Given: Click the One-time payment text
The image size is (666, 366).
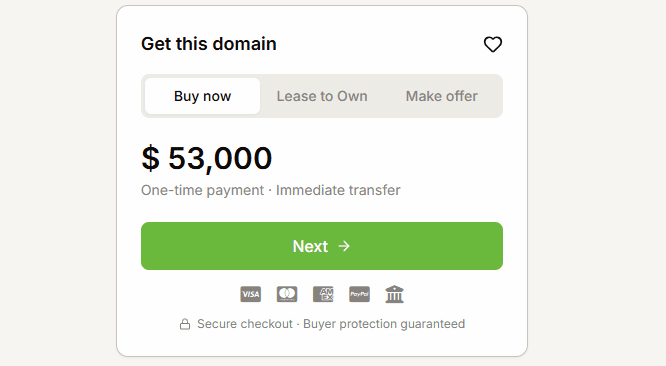Looking at the screenshot, I should 203,190.
